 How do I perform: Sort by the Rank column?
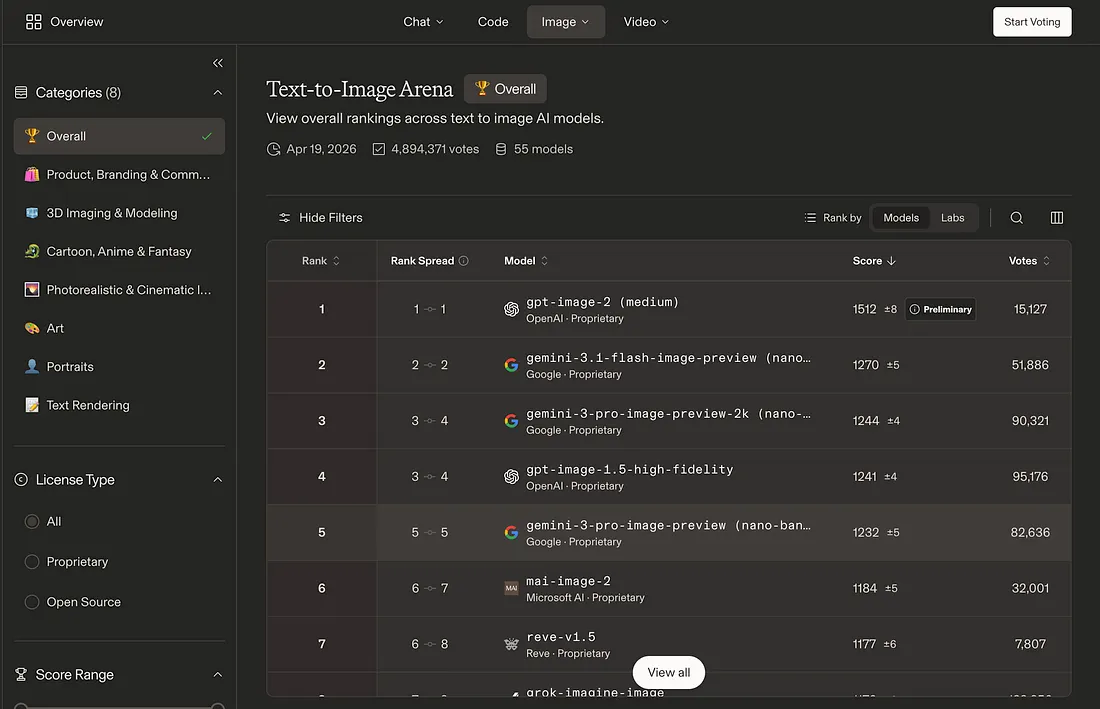321,261
